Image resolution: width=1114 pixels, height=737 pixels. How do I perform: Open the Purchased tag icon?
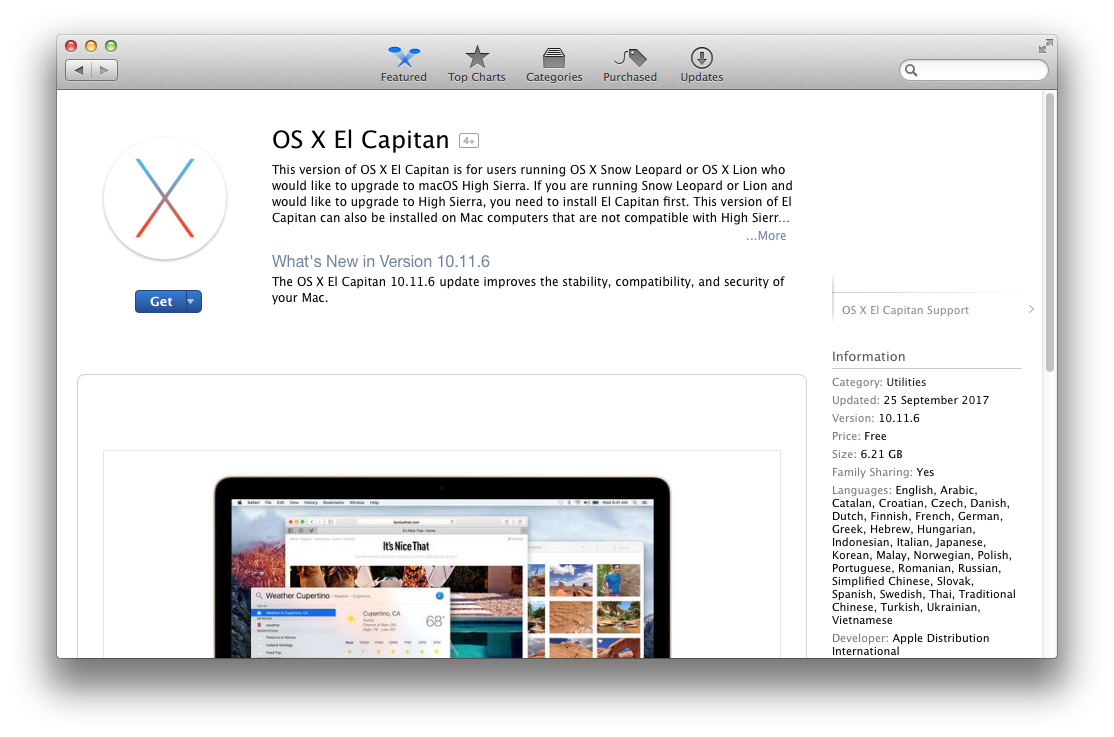[x=630, y=58]
